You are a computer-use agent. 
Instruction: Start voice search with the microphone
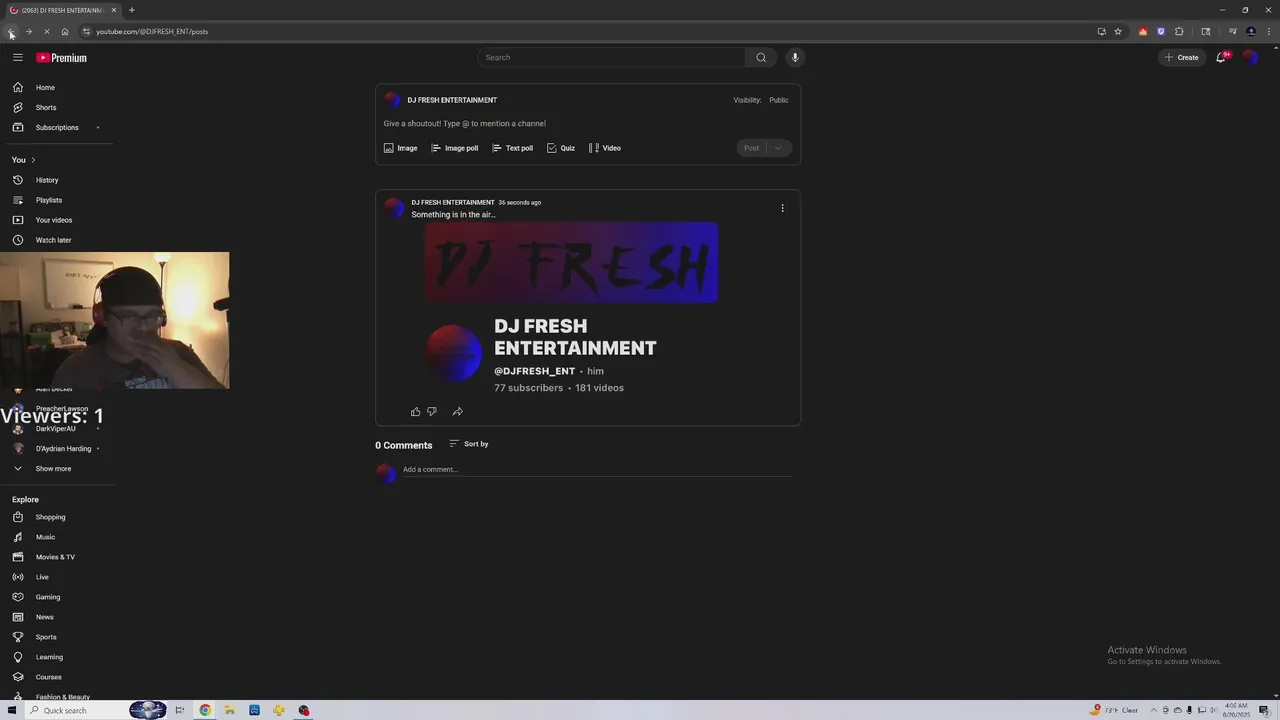tap(795, 57)
